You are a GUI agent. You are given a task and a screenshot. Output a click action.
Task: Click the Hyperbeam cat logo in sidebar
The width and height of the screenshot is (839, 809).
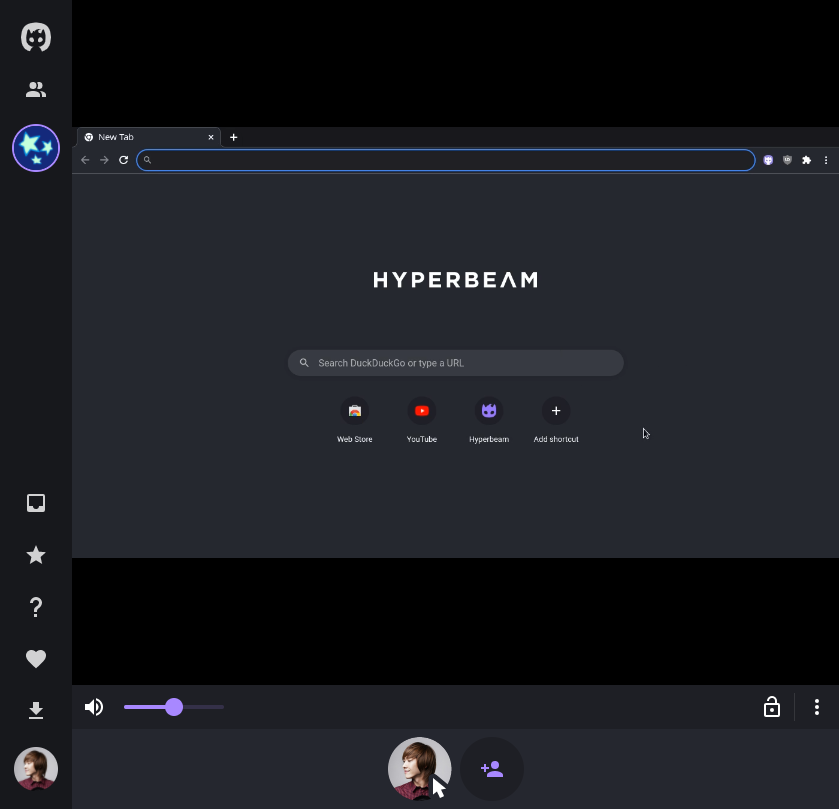pos(36,37)
